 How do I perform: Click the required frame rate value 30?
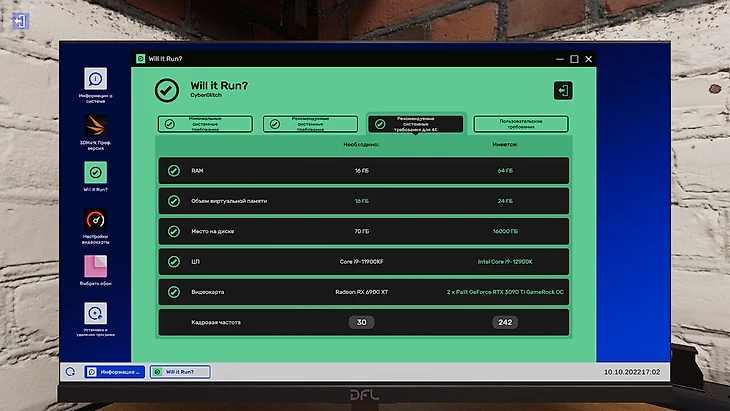tap(361, 322)
